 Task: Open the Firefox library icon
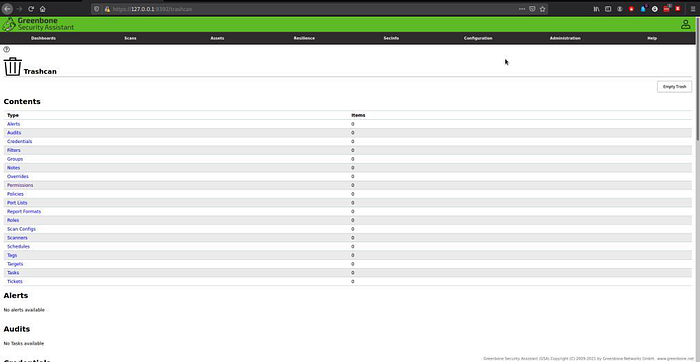[596, 9]
